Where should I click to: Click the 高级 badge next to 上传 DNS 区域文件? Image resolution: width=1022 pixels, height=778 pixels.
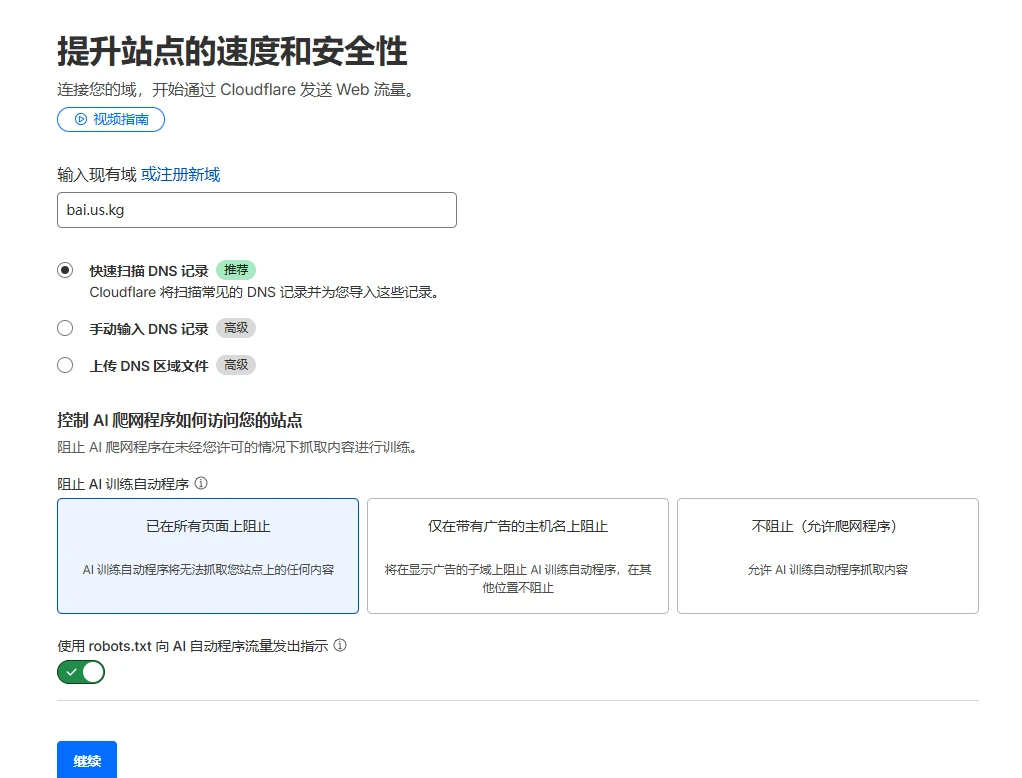click(x=236, y=365)
